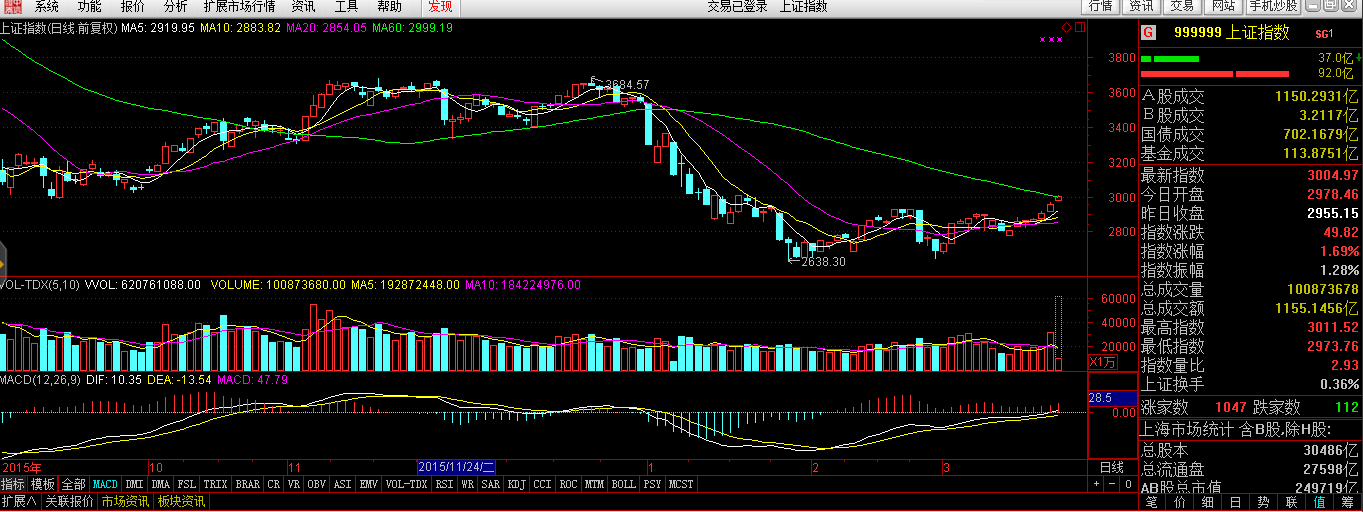Switch indicator to CR
1363x512 pixels.
click(x=273, y=484)
